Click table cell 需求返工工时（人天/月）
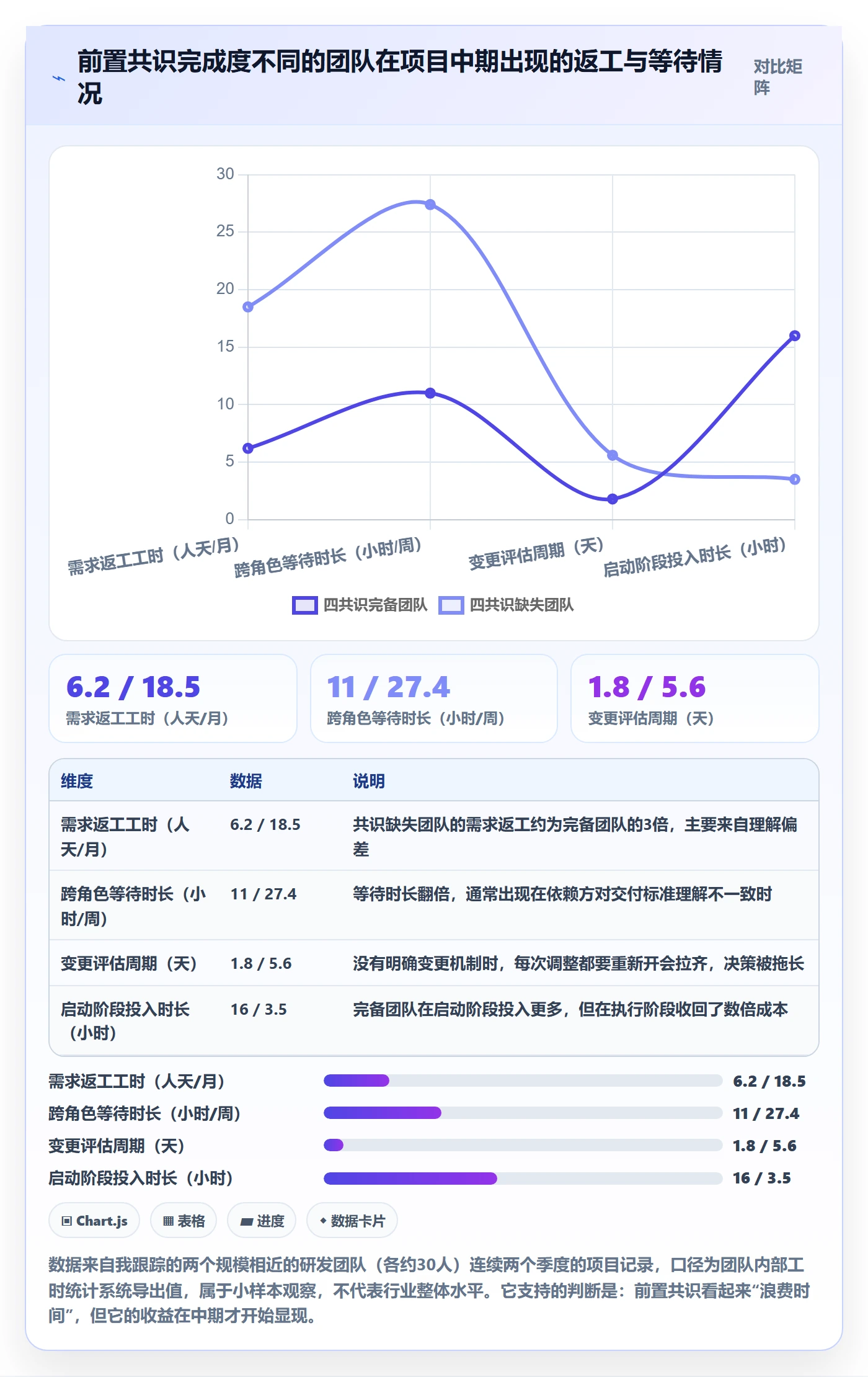The width and height of the screenshot is (868, 1377). pyautogui.click(x=133, y=837)
